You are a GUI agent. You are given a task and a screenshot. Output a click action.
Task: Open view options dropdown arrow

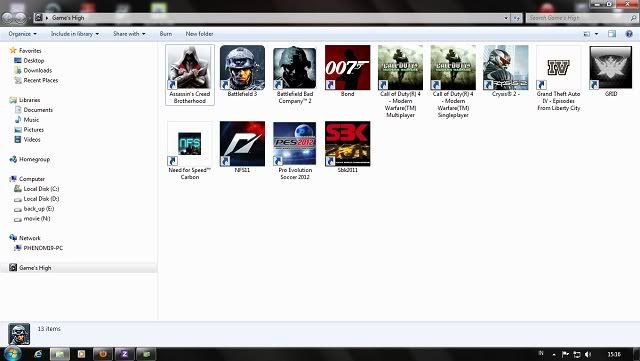(x=596, y=34)
